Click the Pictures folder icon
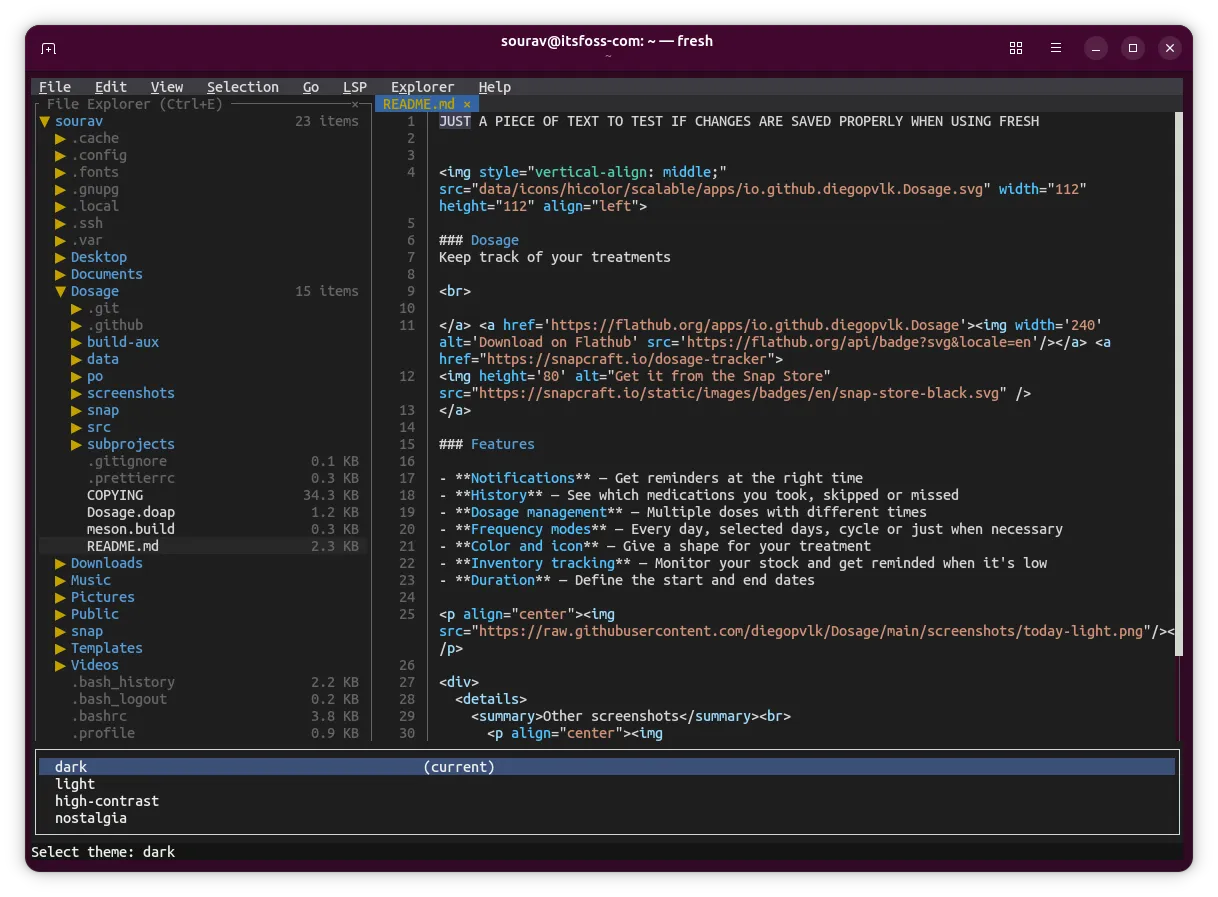The width and height of the screenshot is (1218, 897). click(x=60, y=597)
